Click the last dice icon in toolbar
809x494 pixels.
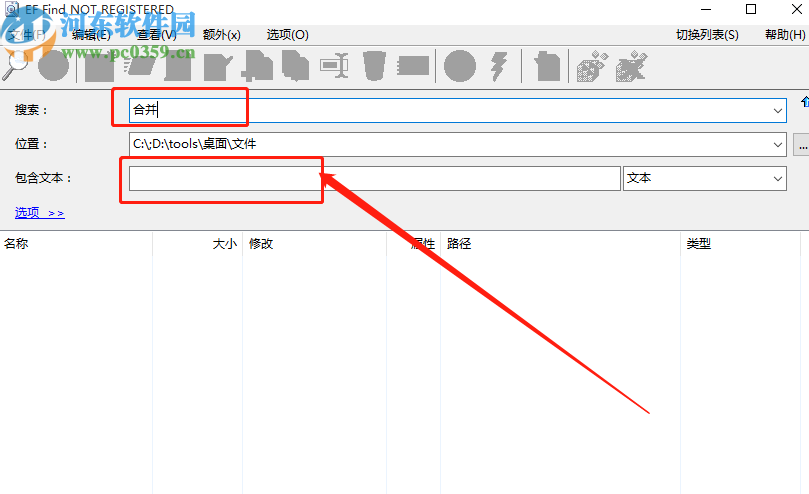(x=631, y=66)
